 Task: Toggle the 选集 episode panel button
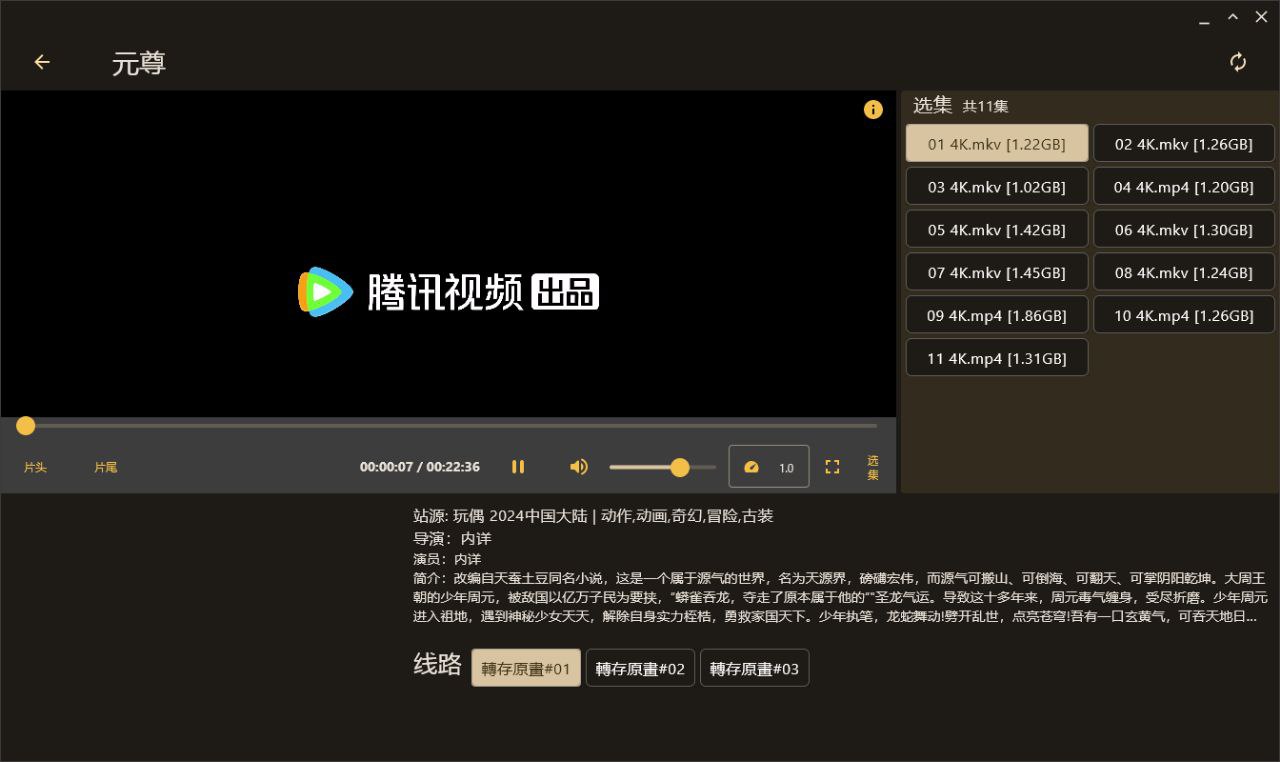873,467
